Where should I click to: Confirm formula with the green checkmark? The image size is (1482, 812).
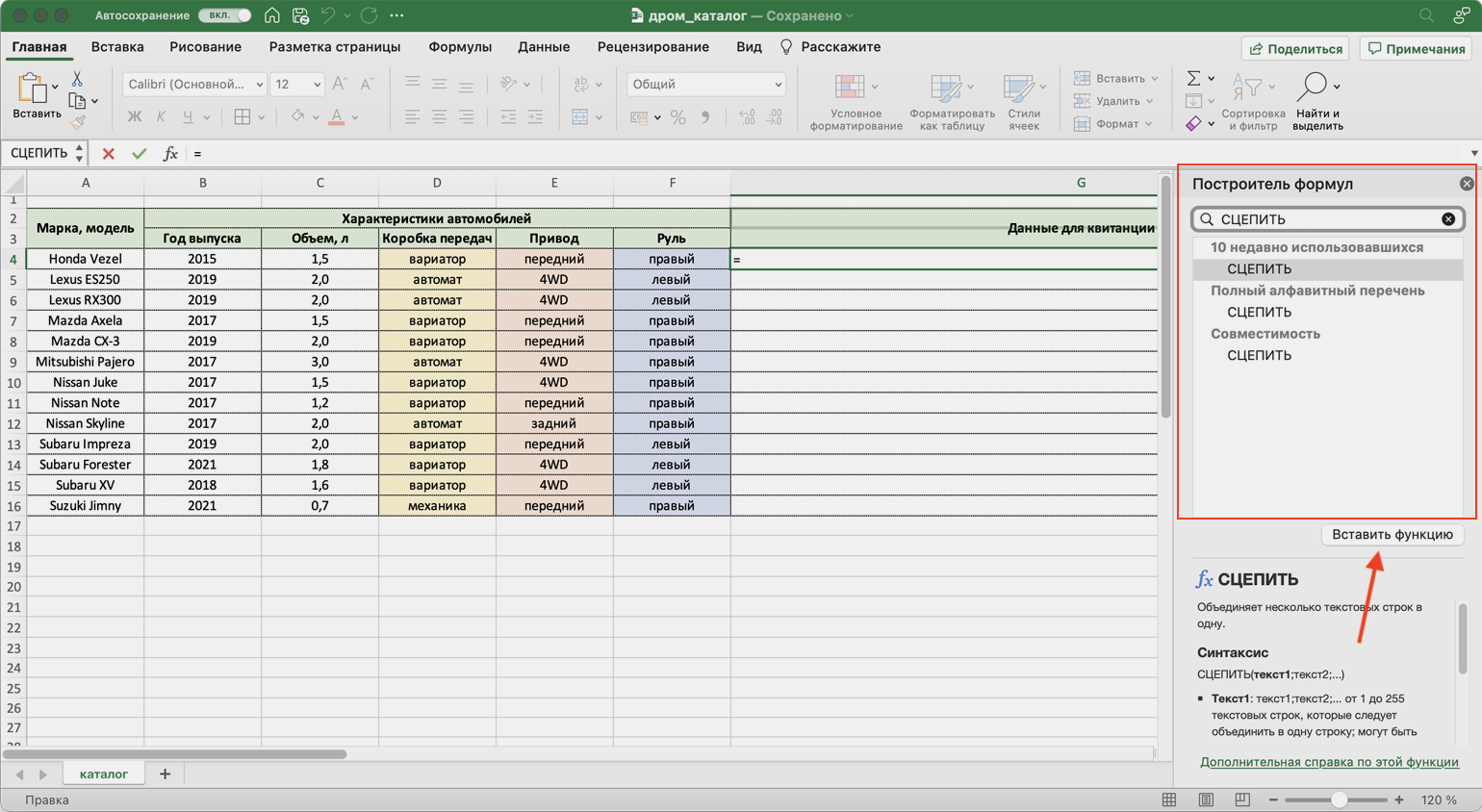coord(139,154)
